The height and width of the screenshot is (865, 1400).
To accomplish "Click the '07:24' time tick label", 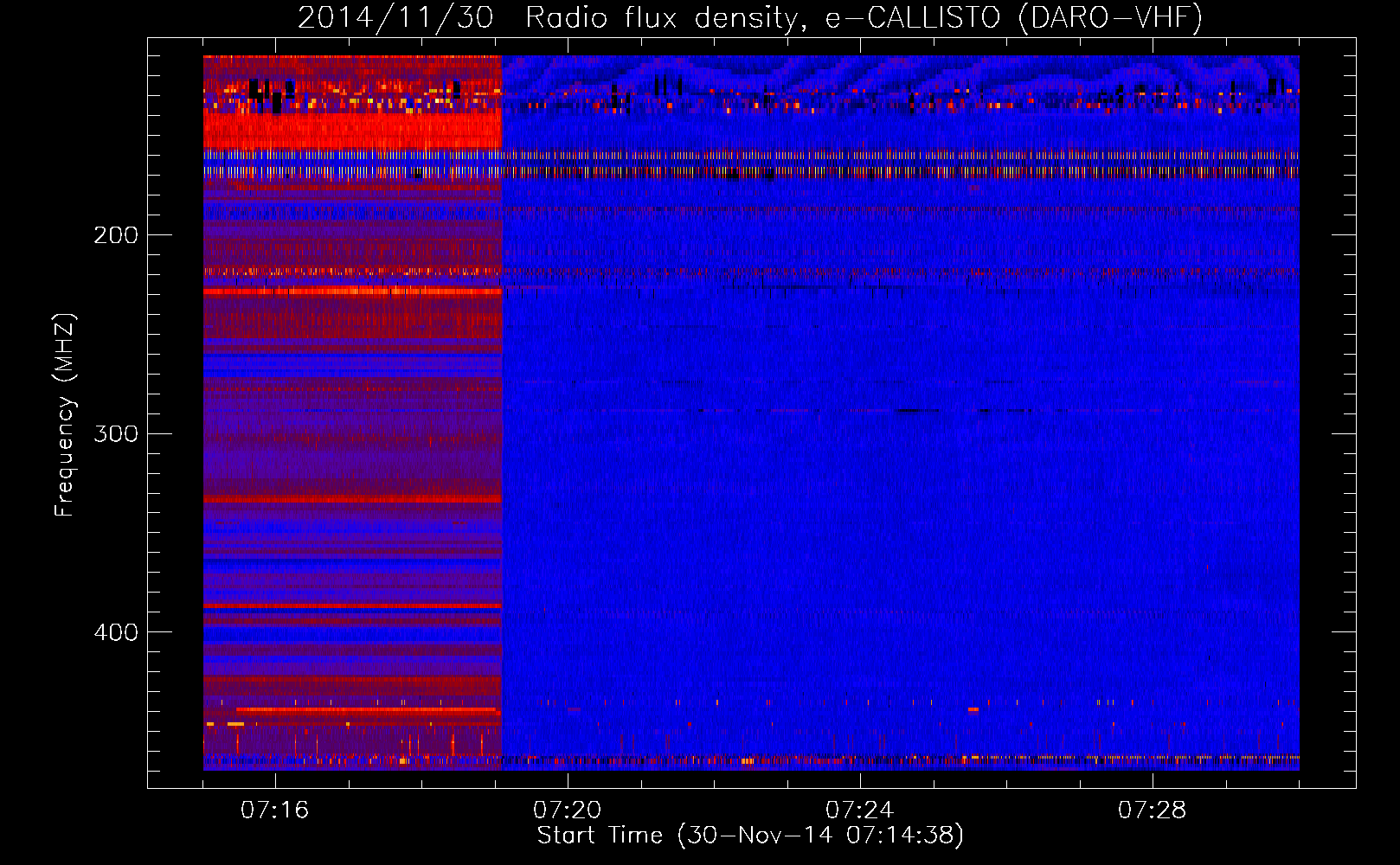I will 859,811.
